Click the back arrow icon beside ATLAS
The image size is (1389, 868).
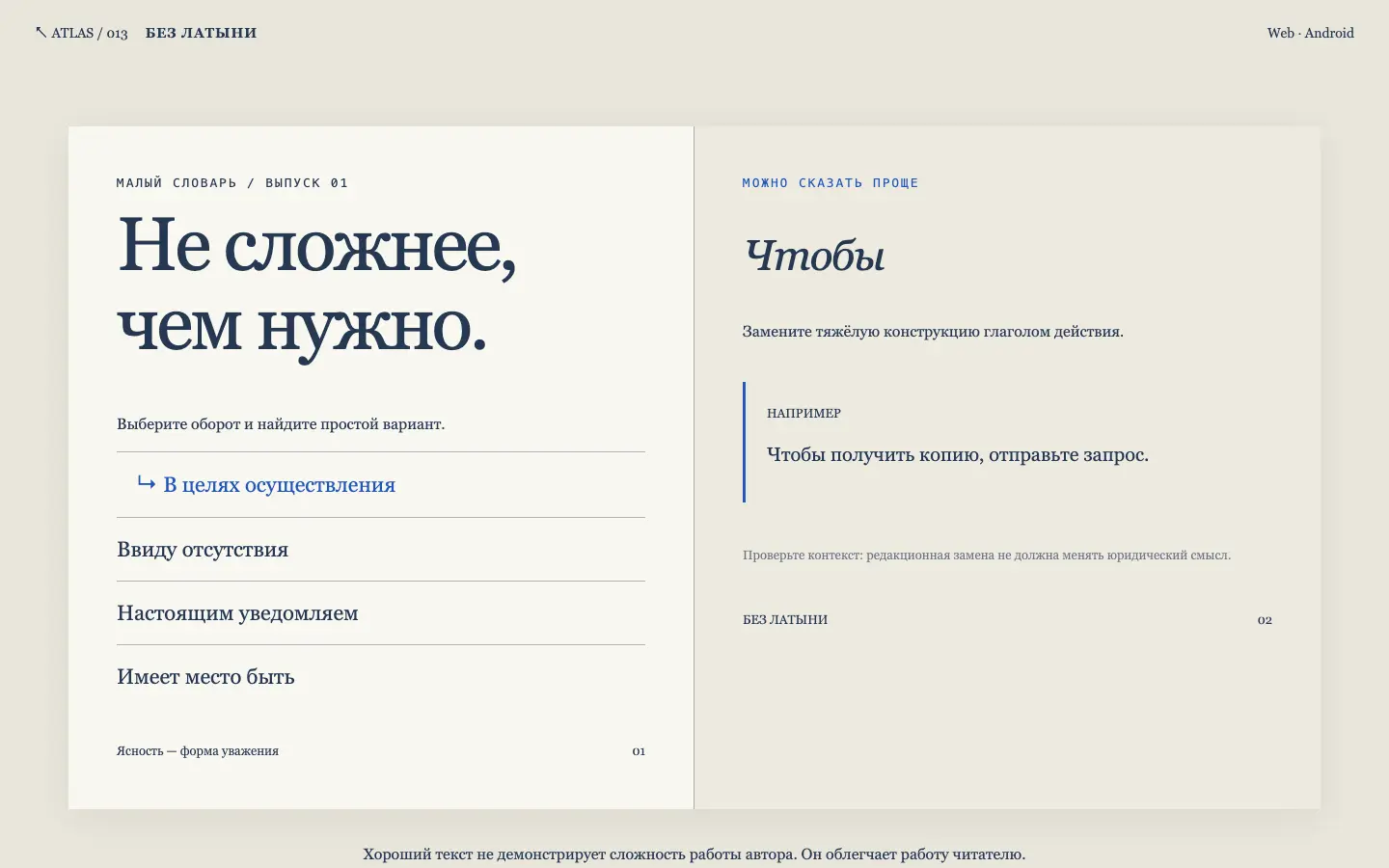tap(41, 33)
